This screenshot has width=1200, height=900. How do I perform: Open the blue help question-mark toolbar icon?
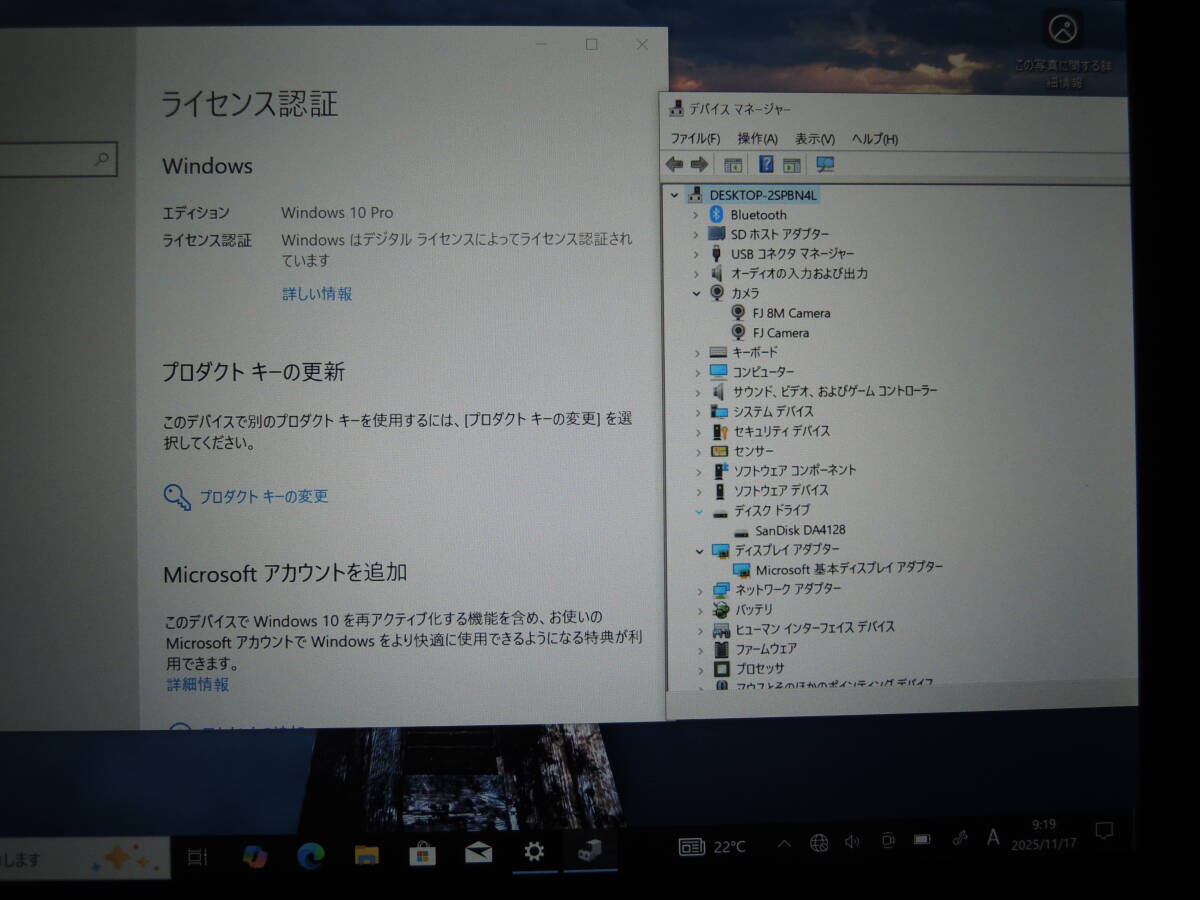766,164
